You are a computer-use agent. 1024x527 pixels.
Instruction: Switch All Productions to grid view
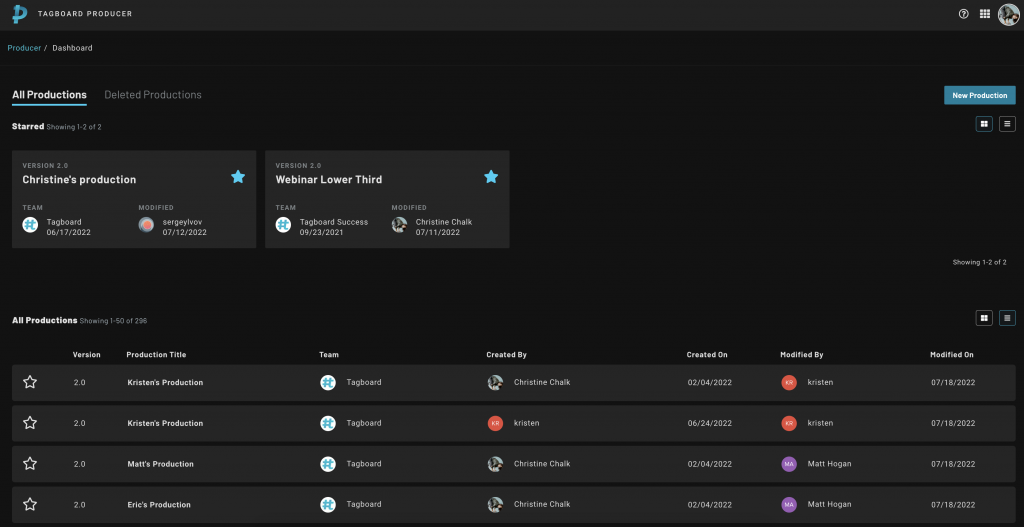pyautogui.click(x=984, y=318)
